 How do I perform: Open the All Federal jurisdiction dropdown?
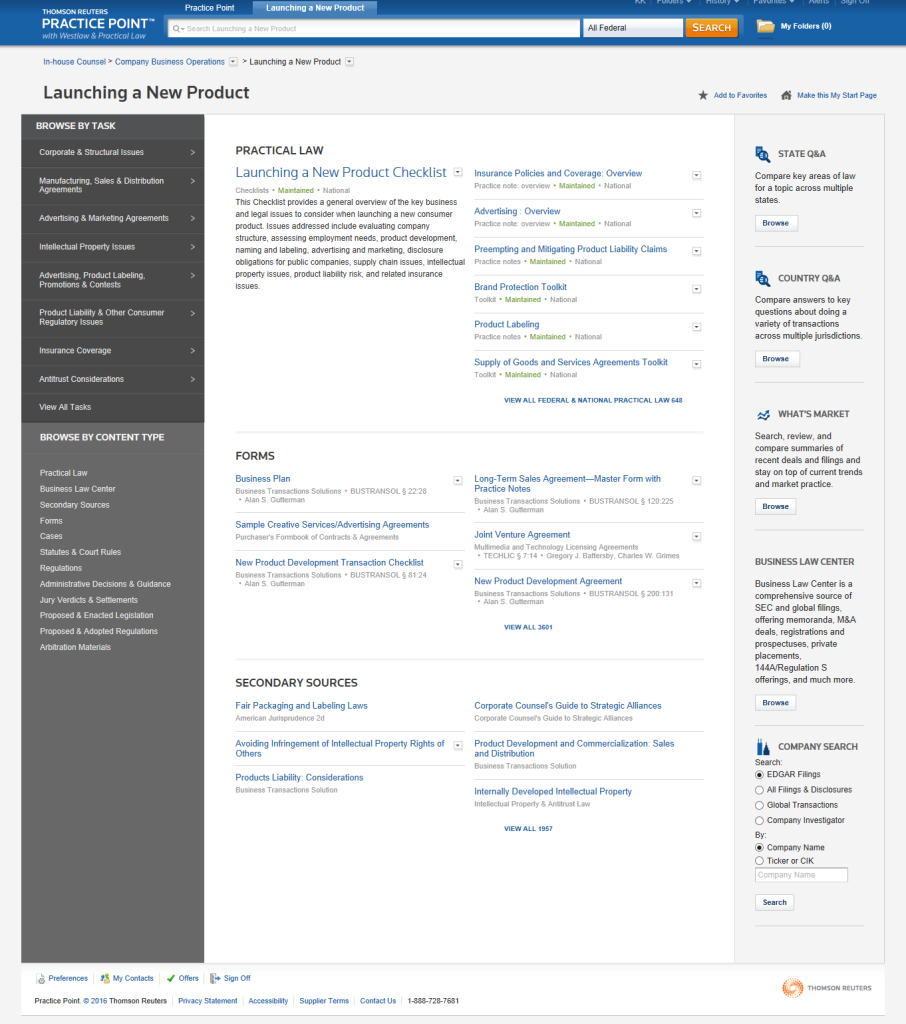coord(632,28)
